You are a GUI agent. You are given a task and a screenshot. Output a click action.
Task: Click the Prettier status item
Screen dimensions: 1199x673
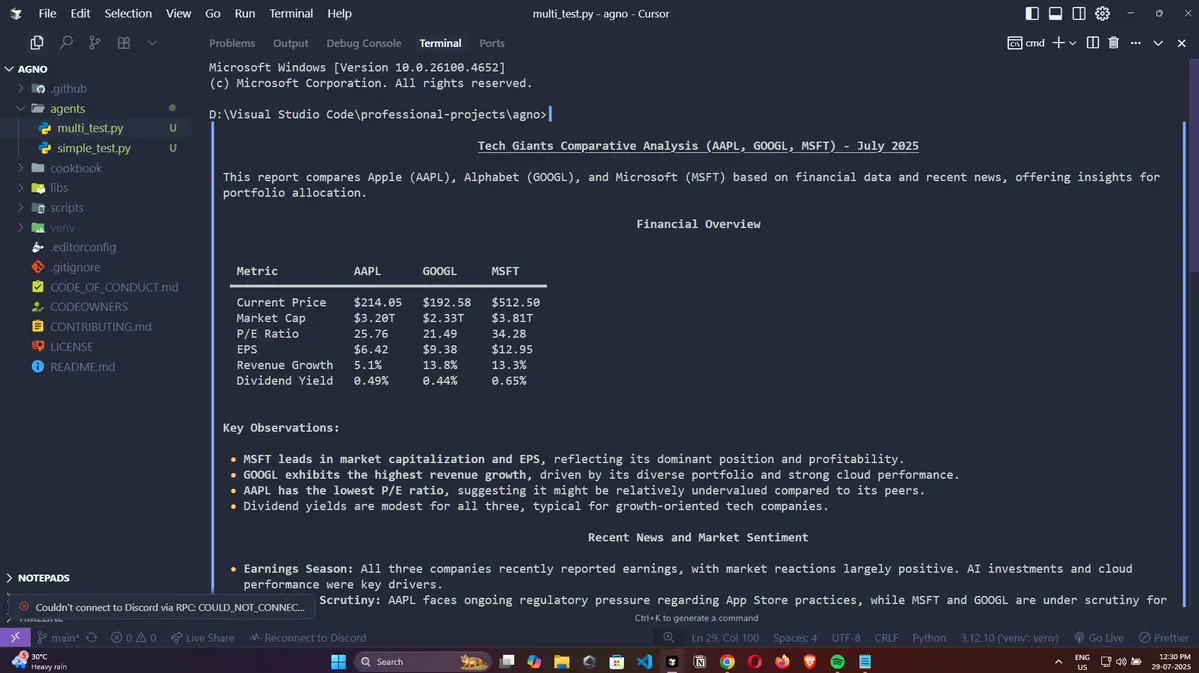(x=1164, y=638)
